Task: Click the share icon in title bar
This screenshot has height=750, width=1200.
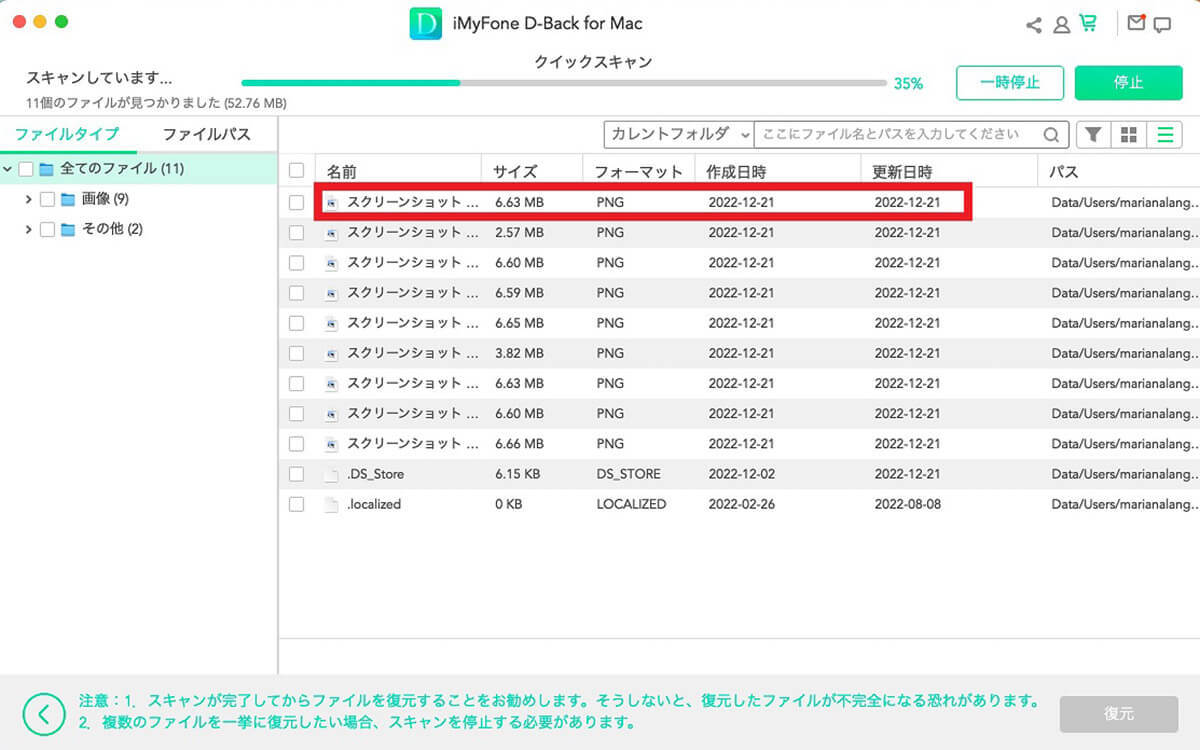Action: 1034,25
